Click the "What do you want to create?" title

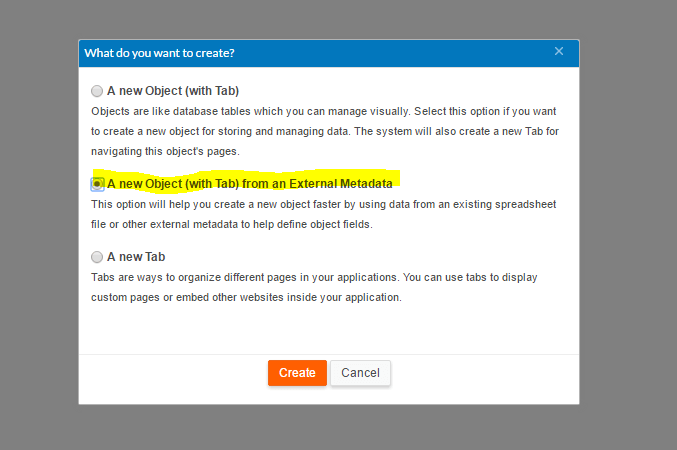click(166, 52)
